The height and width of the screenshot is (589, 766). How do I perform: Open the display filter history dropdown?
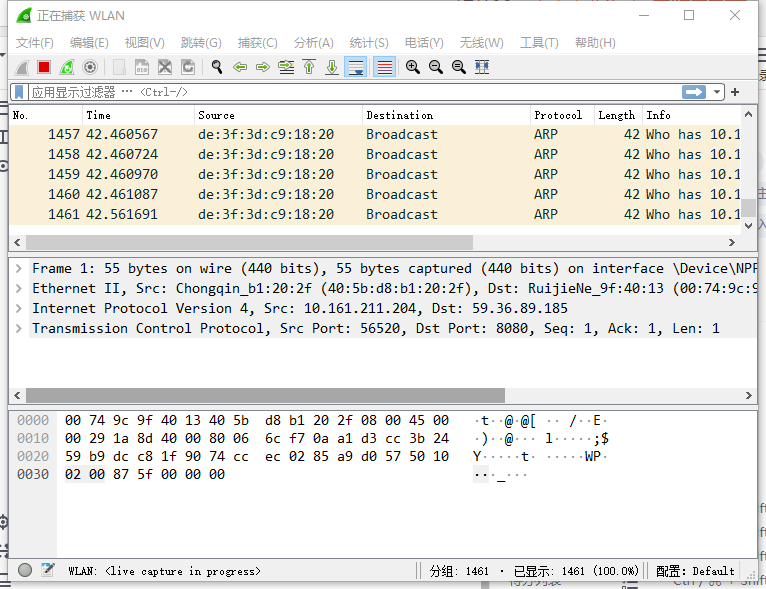pos(717,92)
